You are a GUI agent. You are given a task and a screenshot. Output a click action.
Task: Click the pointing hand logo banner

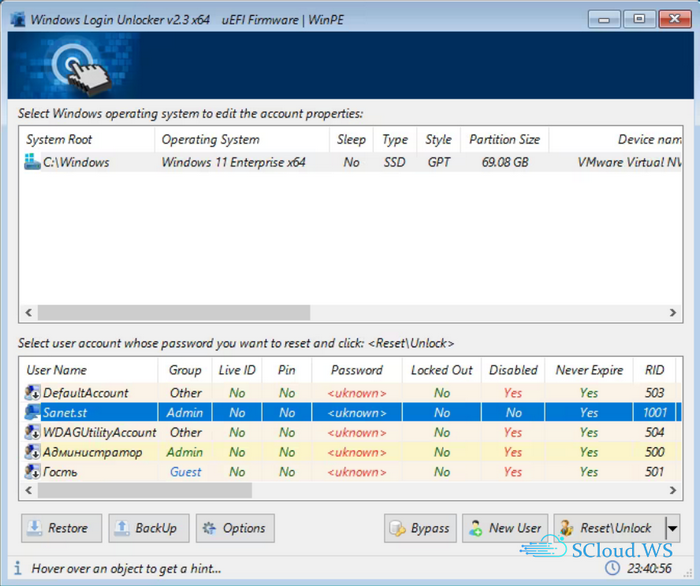tap(75, 66)
